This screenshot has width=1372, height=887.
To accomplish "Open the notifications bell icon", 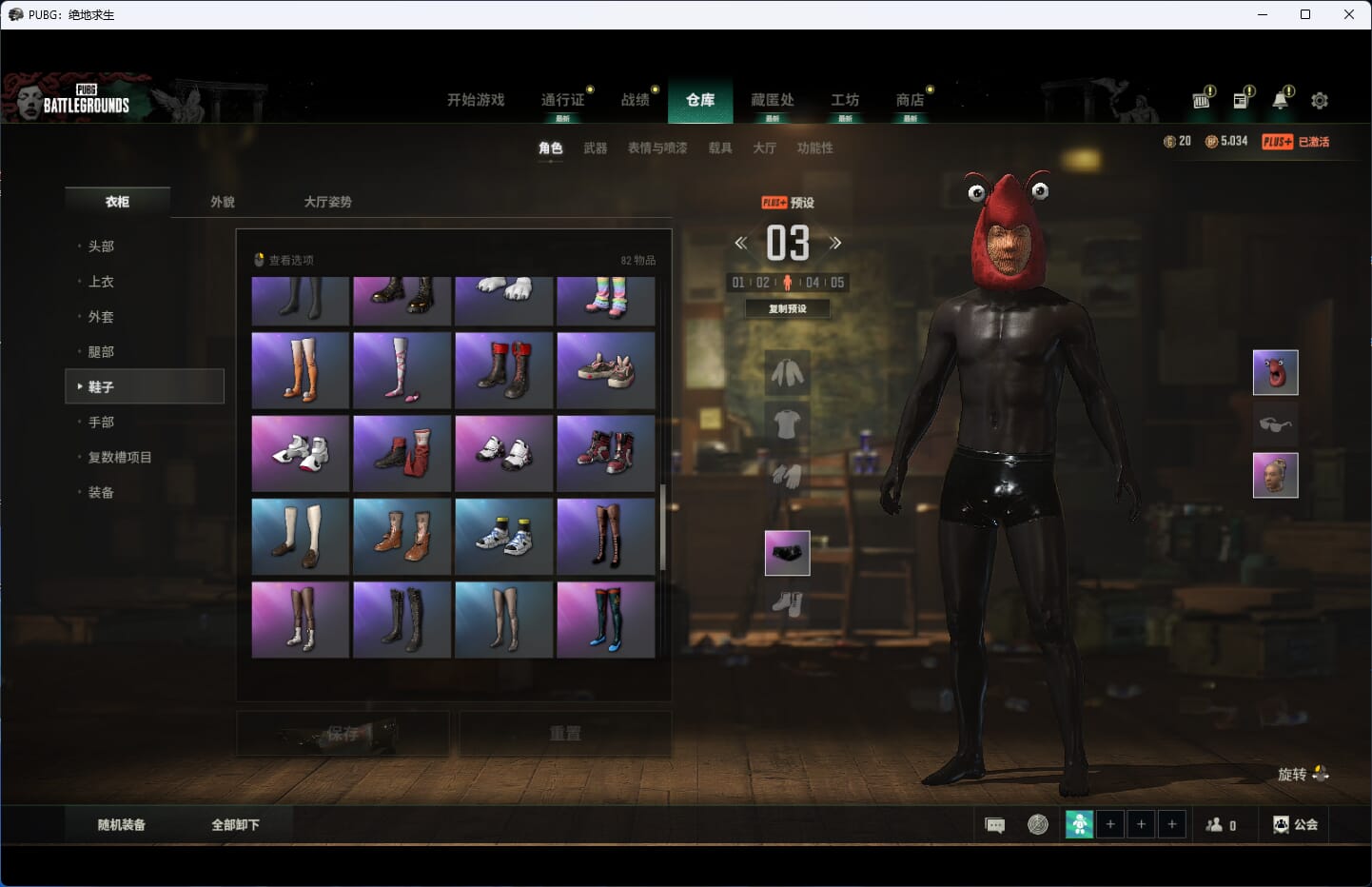I will click(x=1282, y=99).
